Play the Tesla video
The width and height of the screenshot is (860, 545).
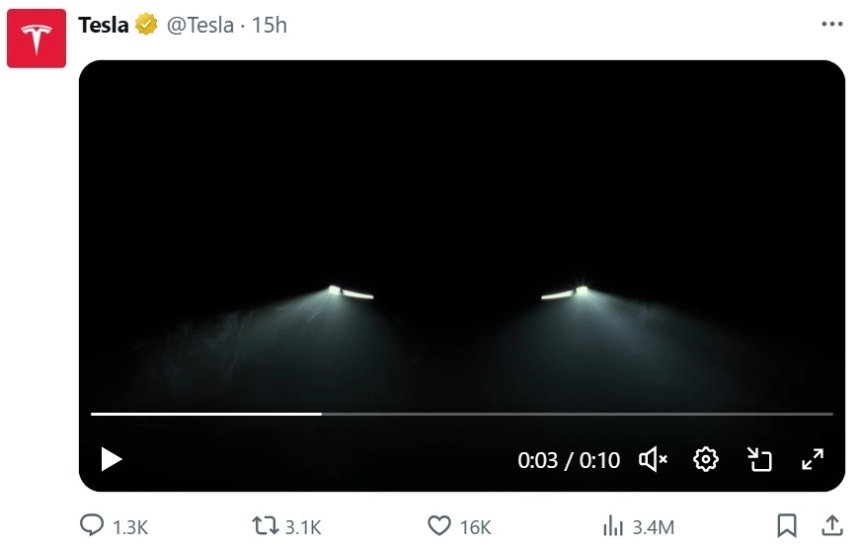111,459
